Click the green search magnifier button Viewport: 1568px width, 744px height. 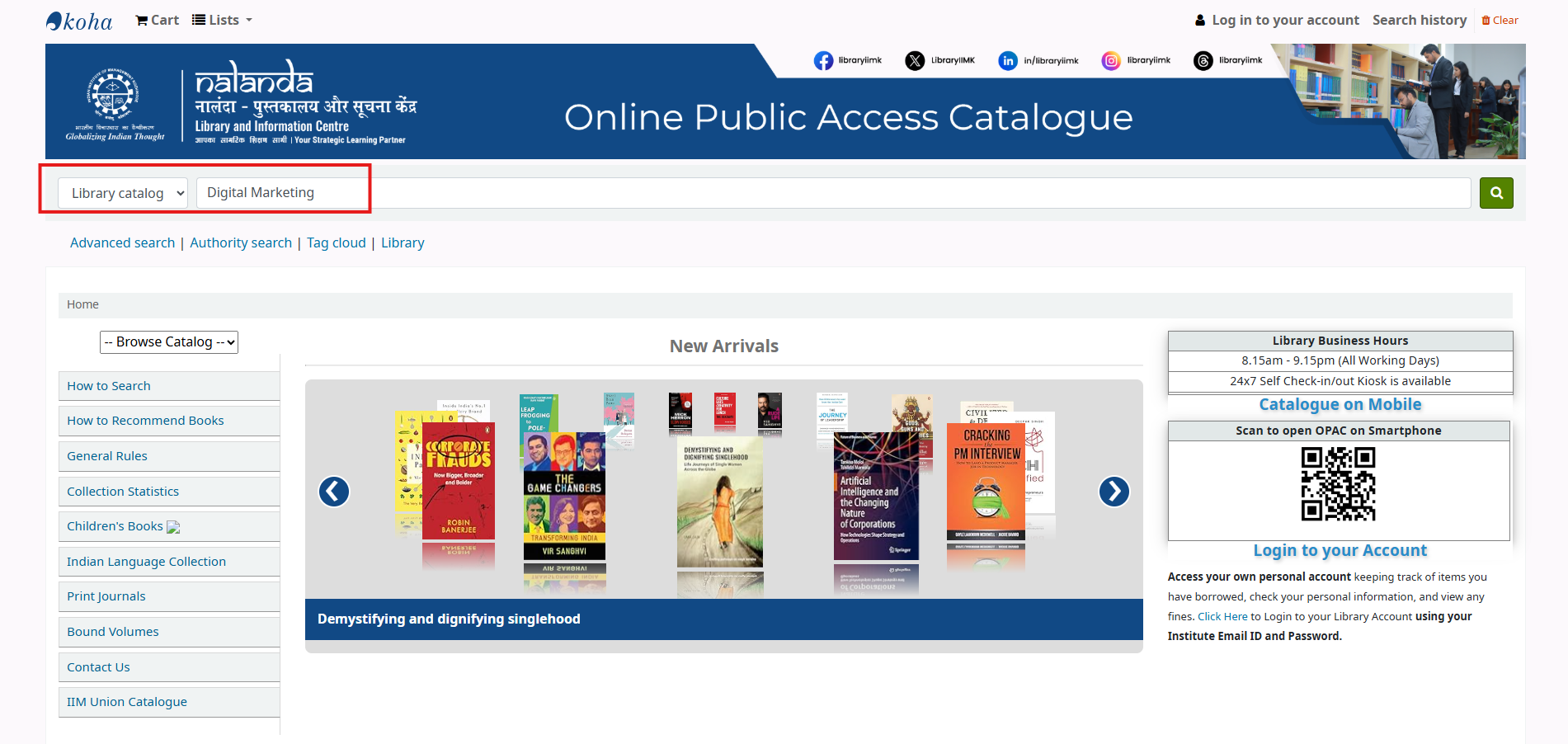1495,193
